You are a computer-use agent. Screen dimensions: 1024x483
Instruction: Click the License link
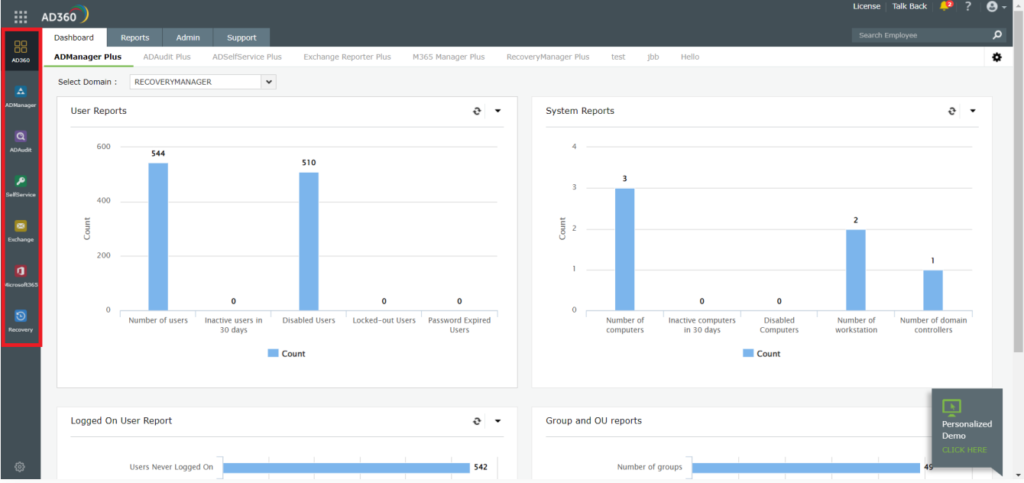coord(867,7)
